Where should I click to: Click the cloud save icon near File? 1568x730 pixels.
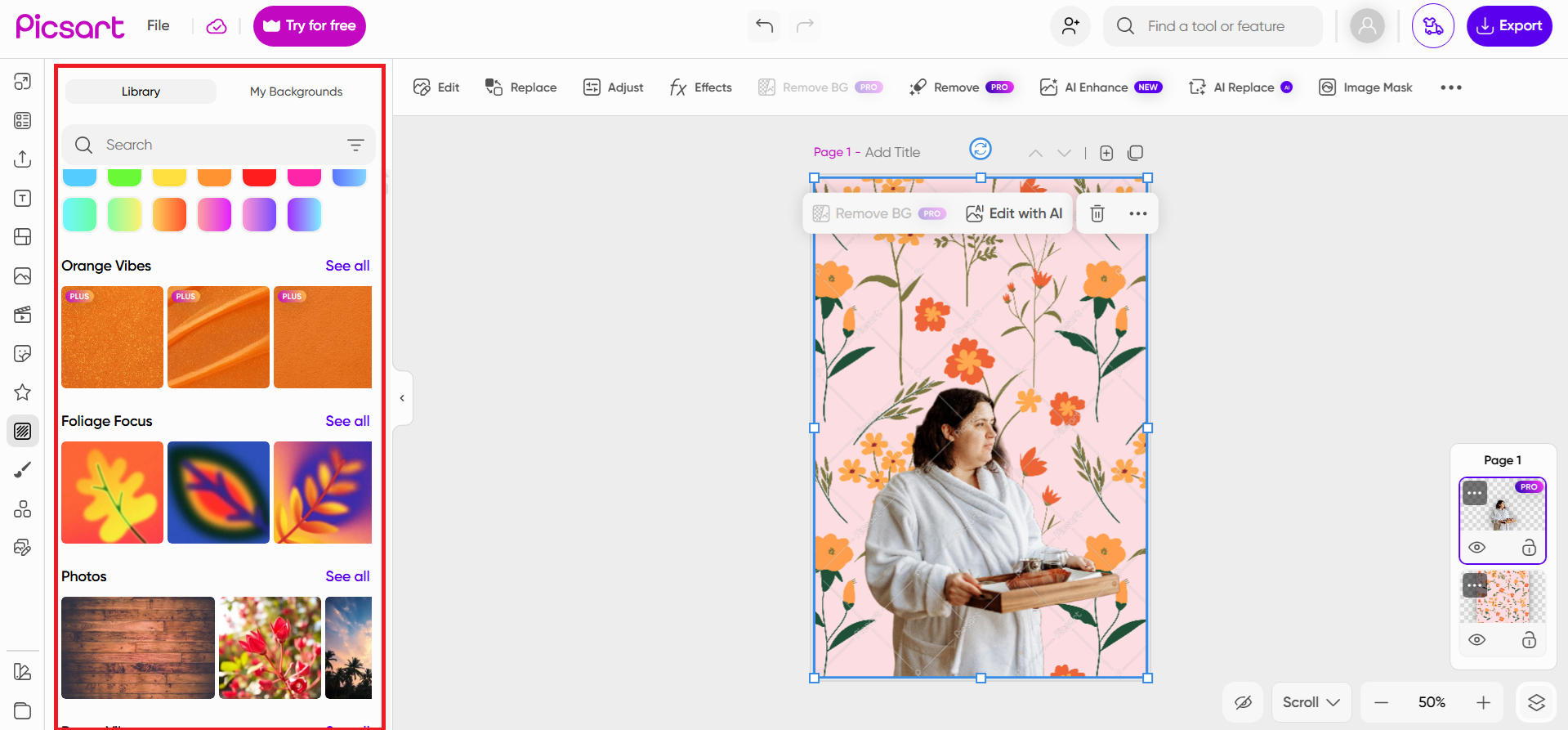[x=217, y=26]
